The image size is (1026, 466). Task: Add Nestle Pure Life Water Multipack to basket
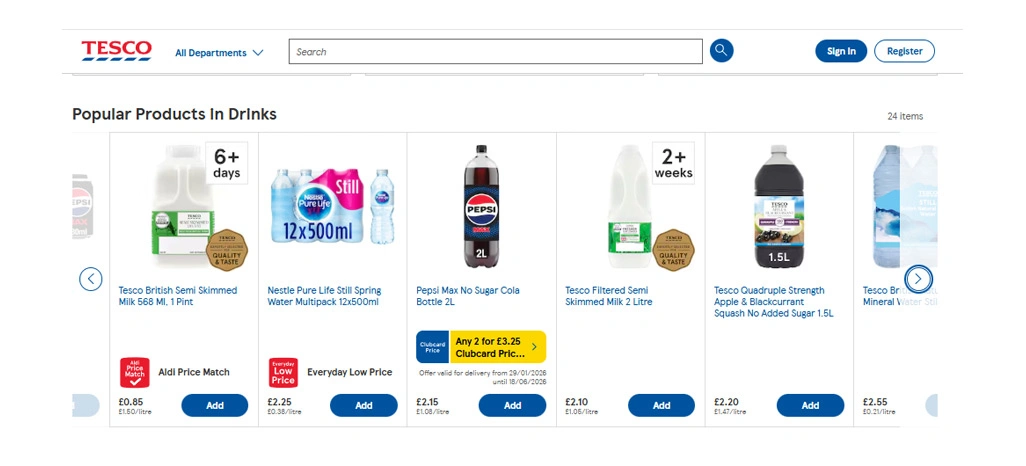(363, 405)
